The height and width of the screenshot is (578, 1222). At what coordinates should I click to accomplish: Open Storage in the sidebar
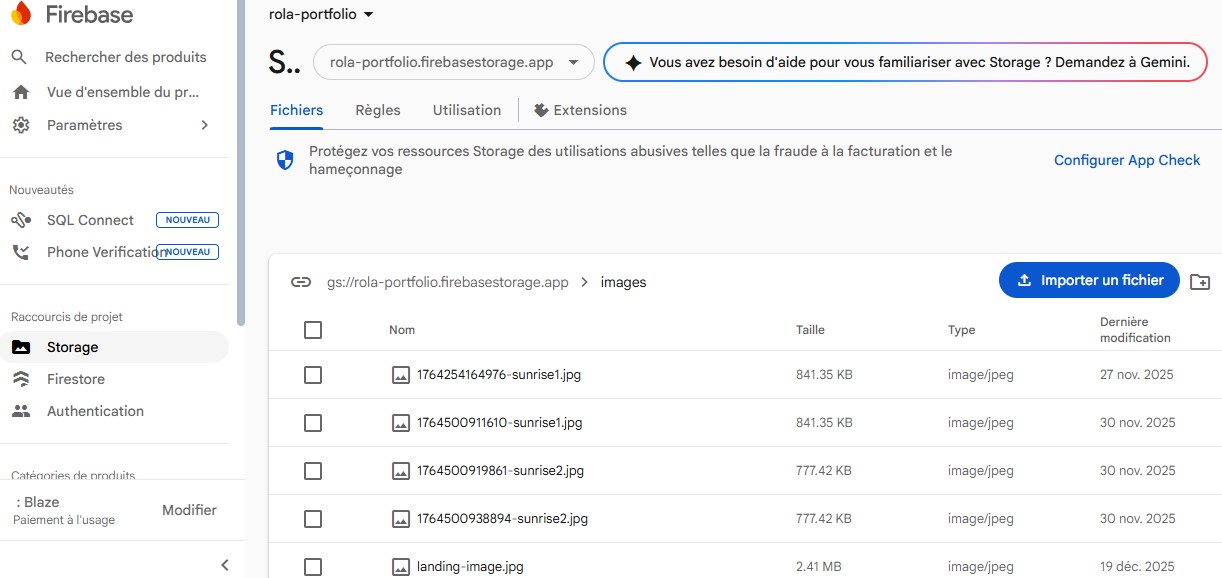pos(114,347)
